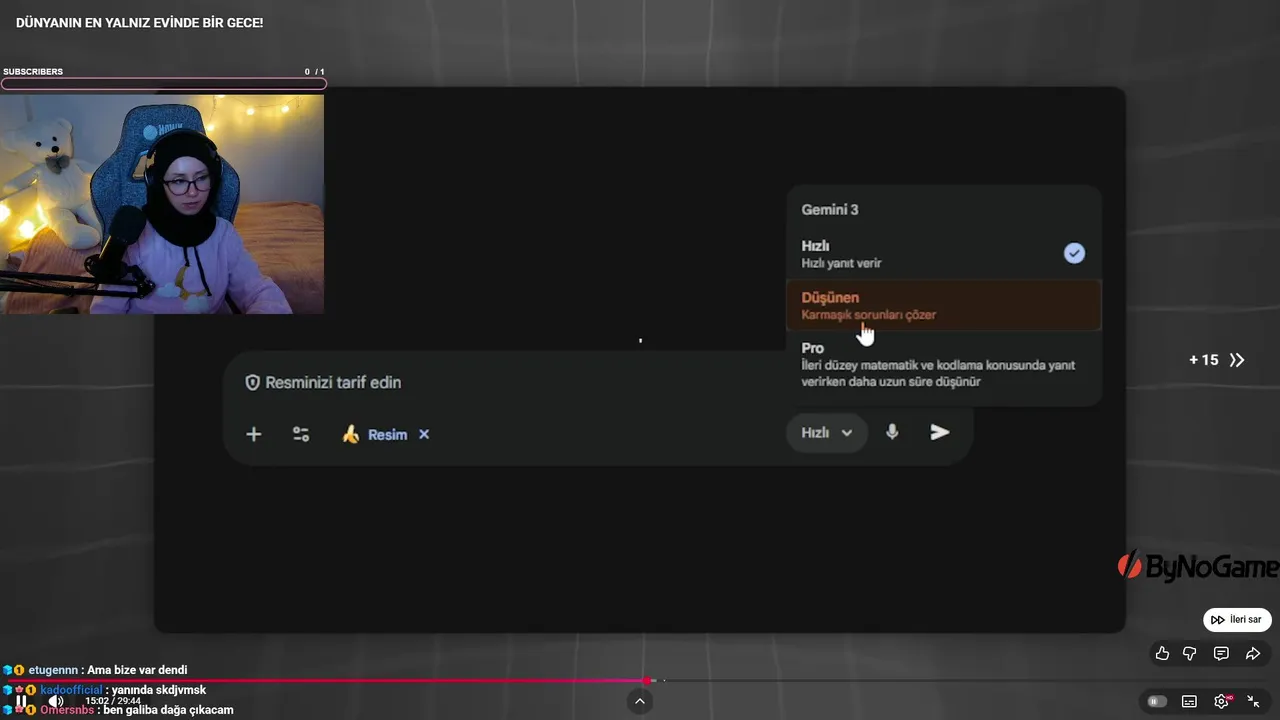Viewport: 1280px width, 720px height.
Task: Open the tools sliders icon
Action: click(301, 434)
